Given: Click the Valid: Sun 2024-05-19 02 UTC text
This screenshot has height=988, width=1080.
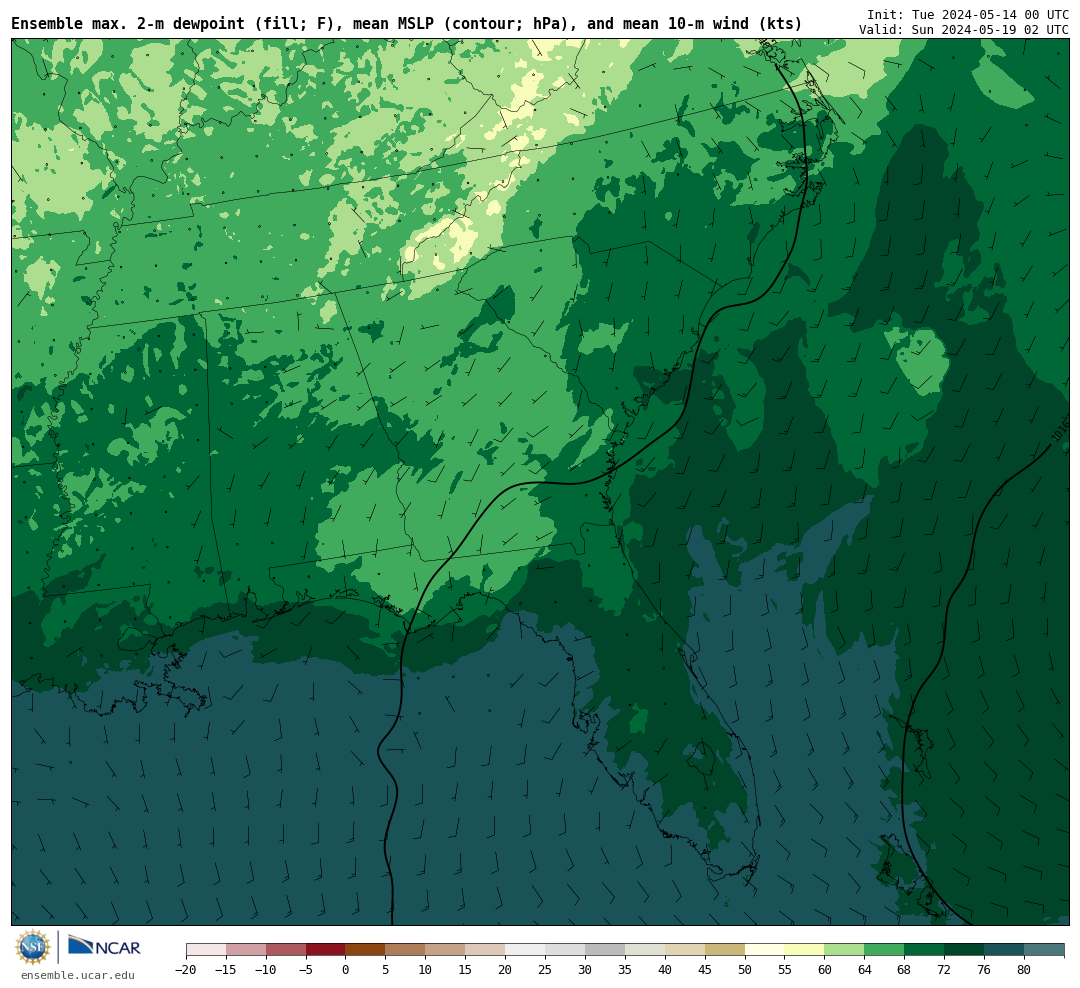Looking at the screenshot, I should coord(964,30).
